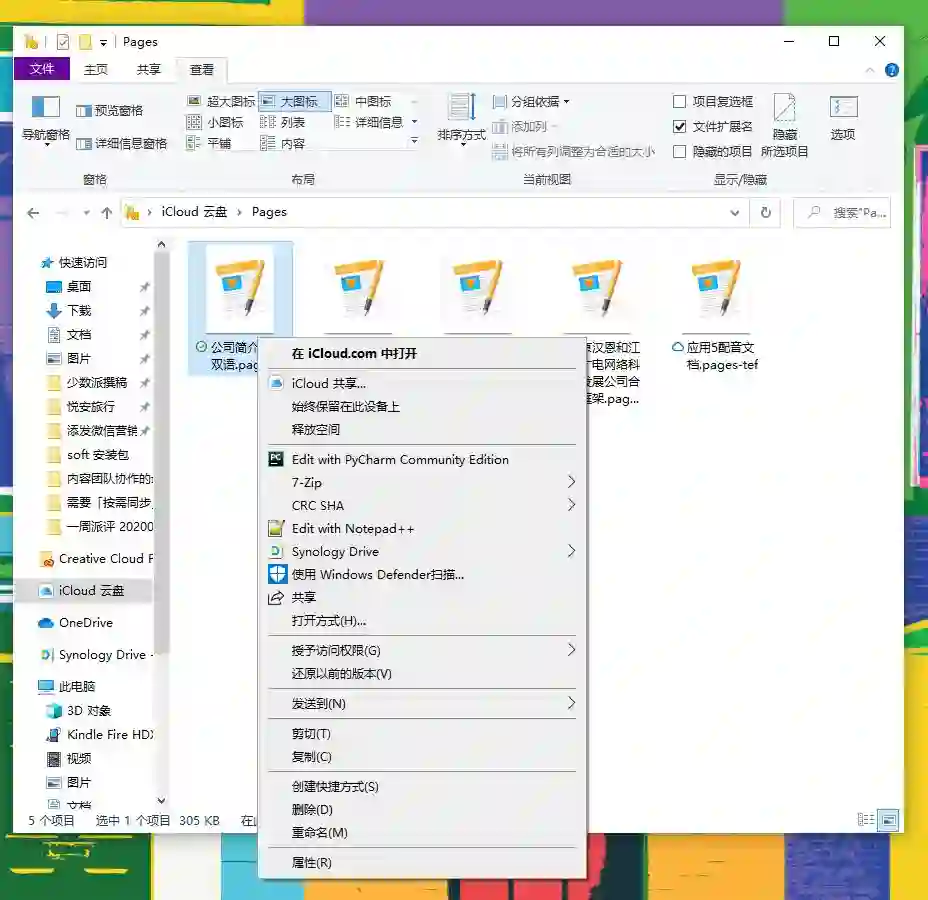Click the 共享 share context menu entry
This screenshot has height=900, width=928.
coord(421,598)
